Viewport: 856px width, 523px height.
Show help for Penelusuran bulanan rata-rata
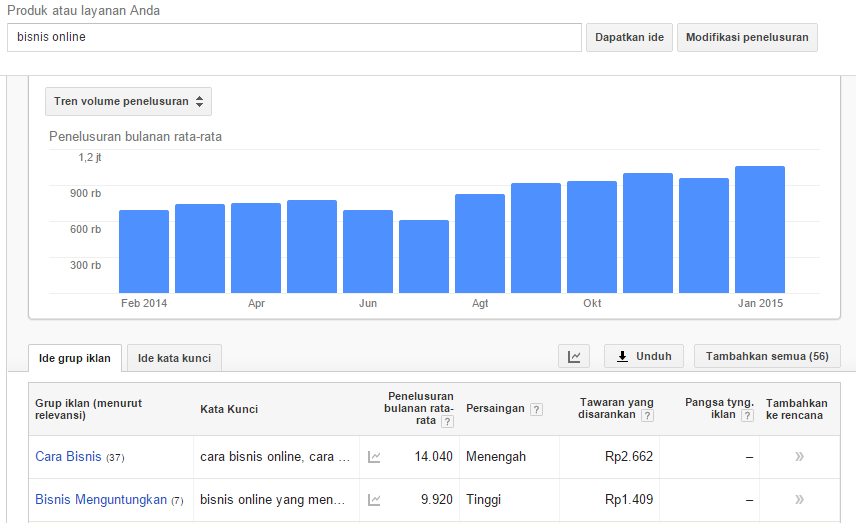pos(447,421)
